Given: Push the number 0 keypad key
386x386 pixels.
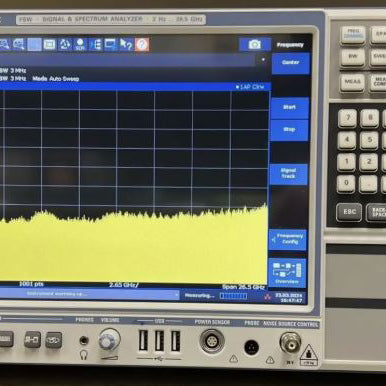Looking at the screenshot, I should (x=346, y=184).
